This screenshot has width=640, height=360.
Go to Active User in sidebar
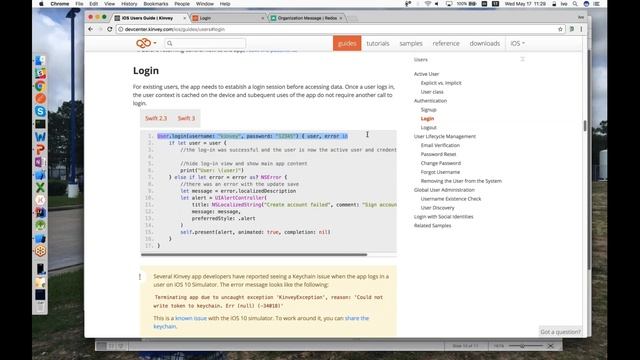point(426,74)
